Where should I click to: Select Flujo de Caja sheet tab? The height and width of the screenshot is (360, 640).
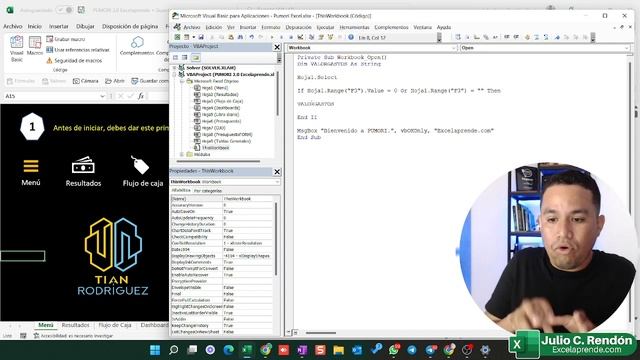coord(115,325)
